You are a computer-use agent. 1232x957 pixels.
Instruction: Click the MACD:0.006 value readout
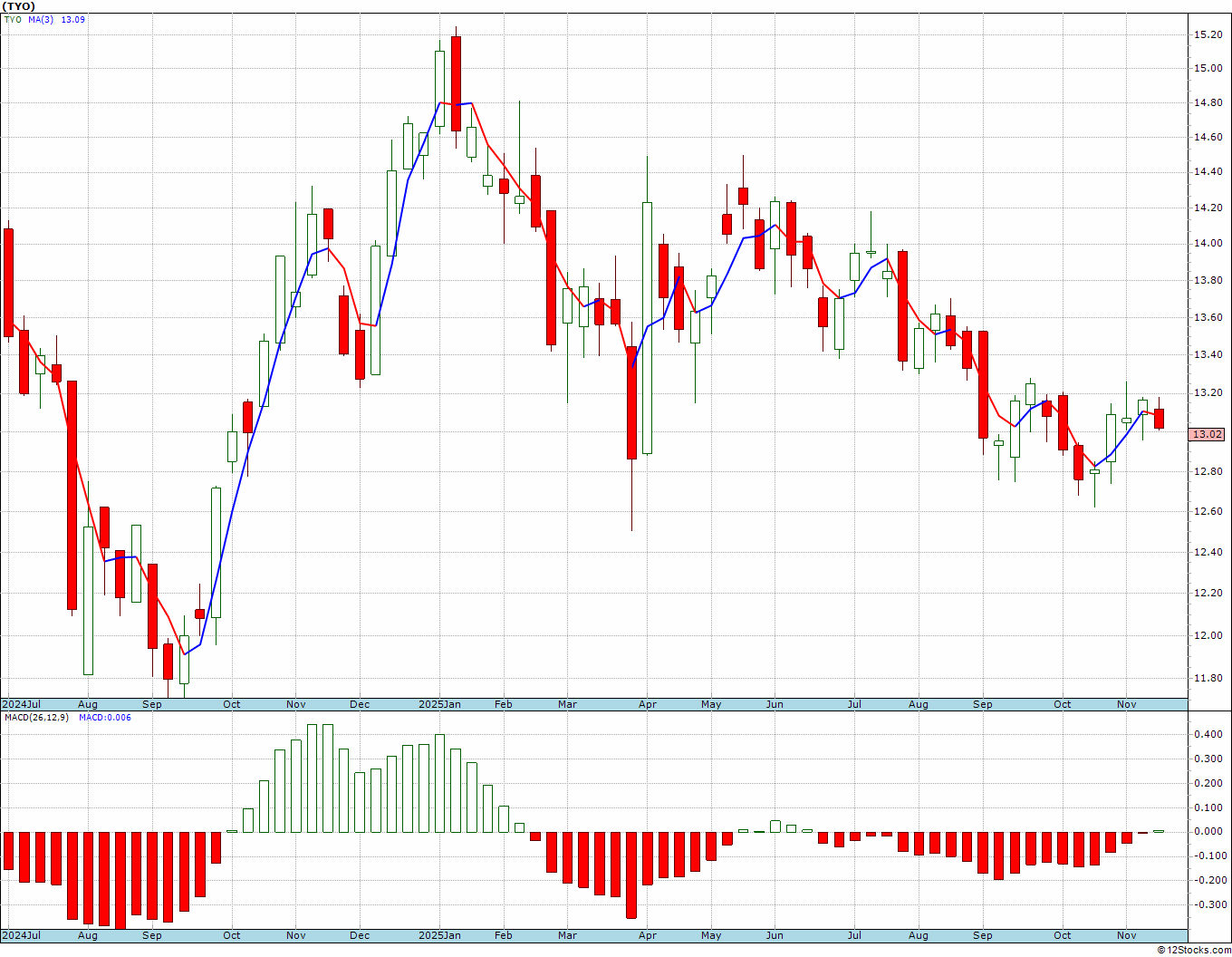point(104,717)
